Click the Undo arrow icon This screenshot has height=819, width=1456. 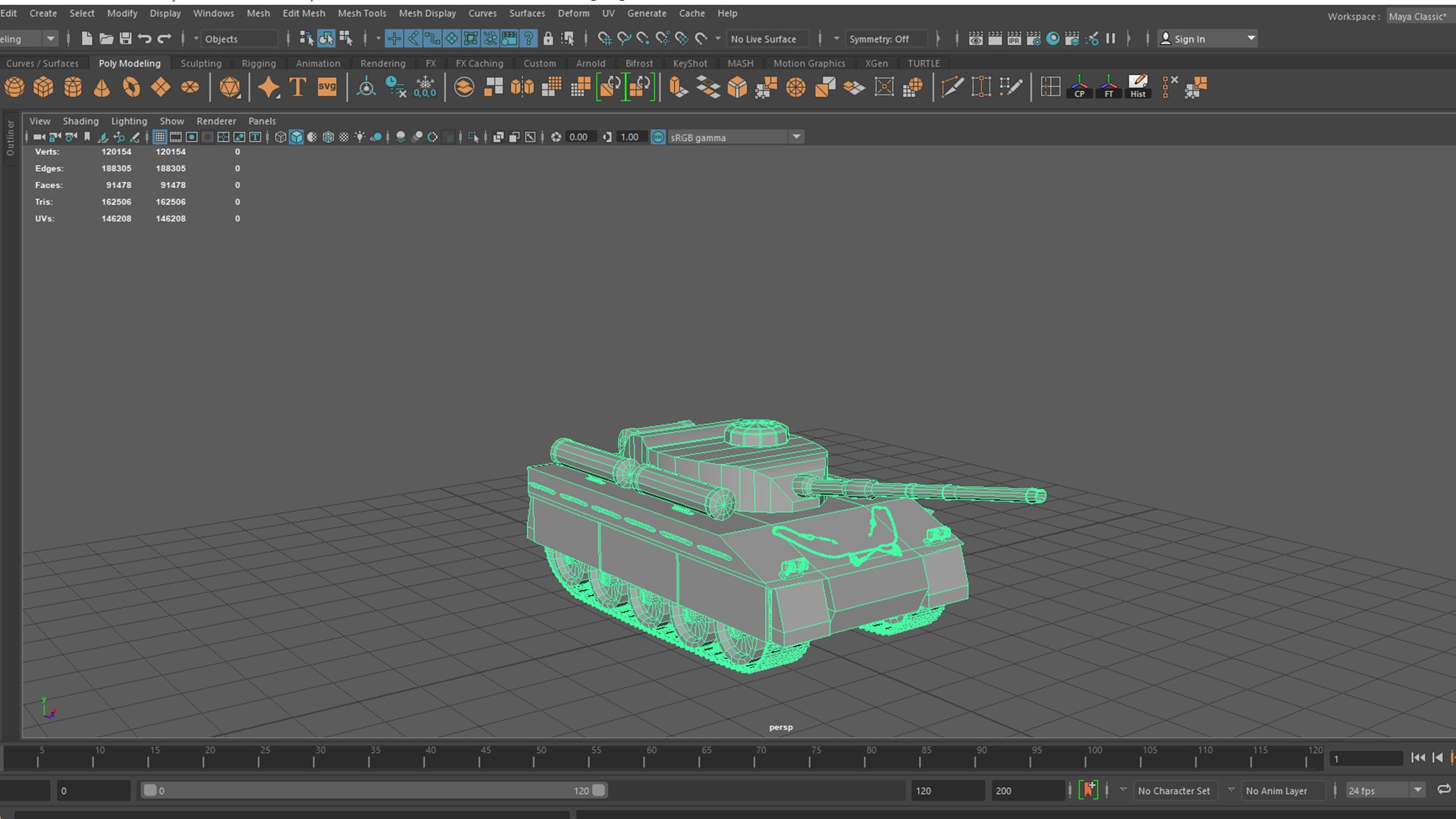pyautogui.click(x=144, y=39)
